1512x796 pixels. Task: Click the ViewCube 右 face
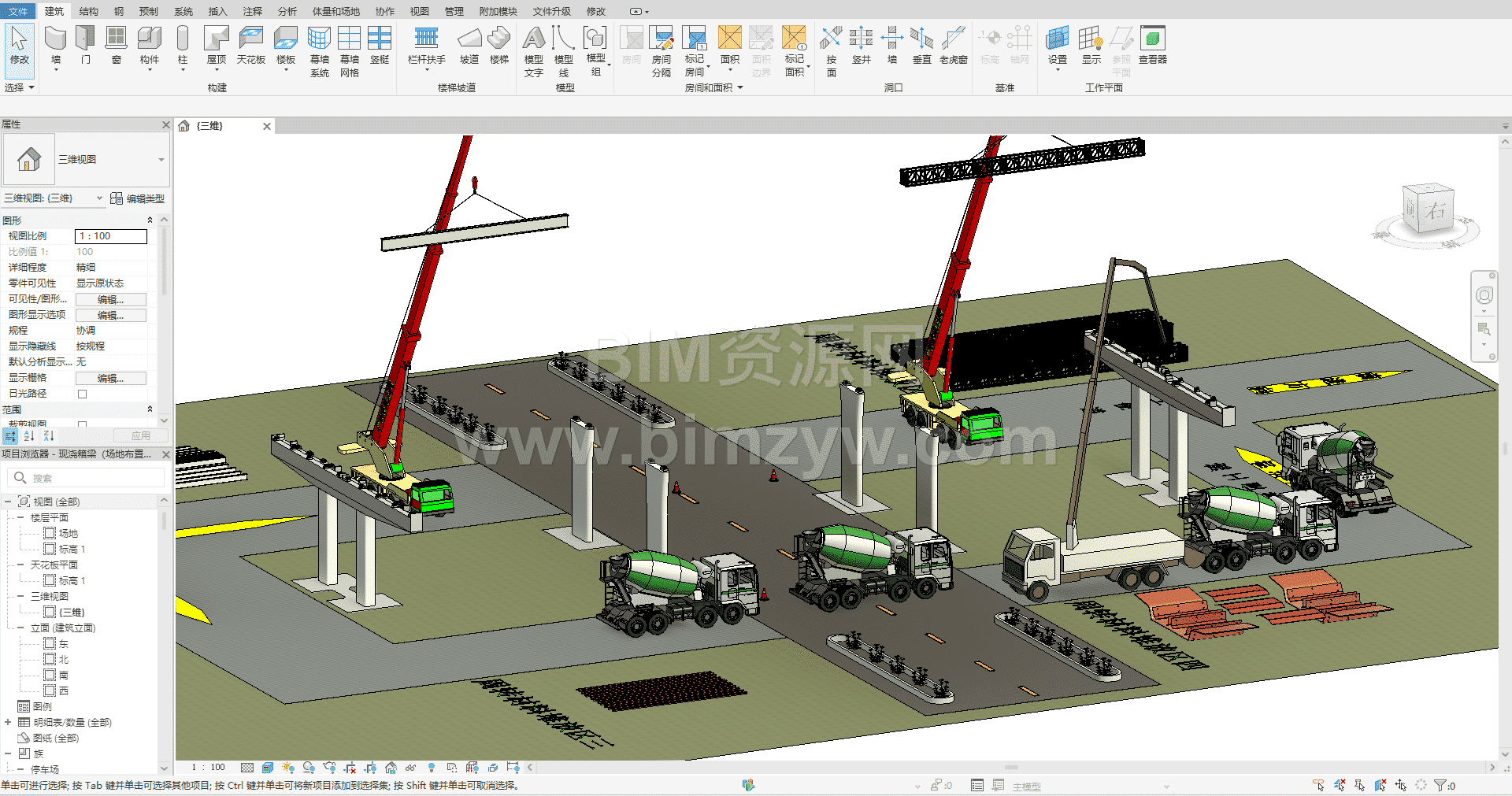click(1434, 210)
